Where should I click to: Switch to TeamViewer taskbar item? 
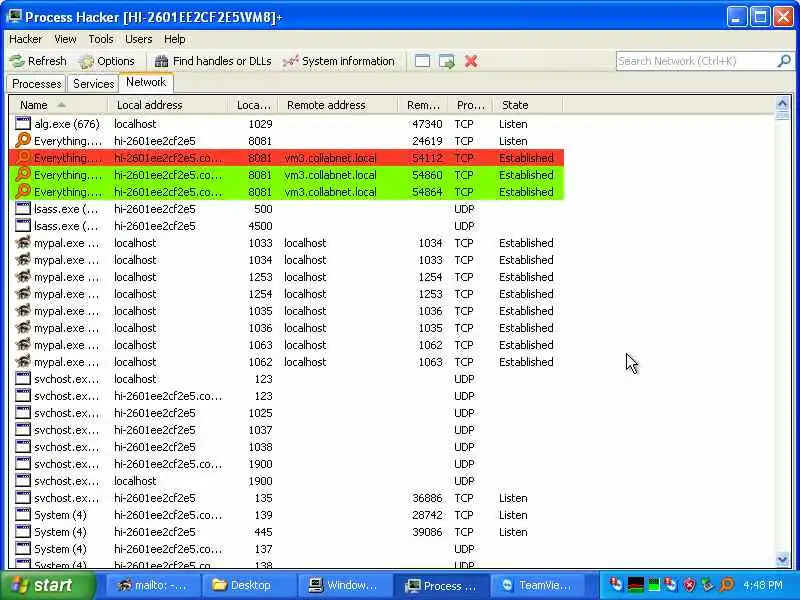pyautogui.click(x=537, y=585)
